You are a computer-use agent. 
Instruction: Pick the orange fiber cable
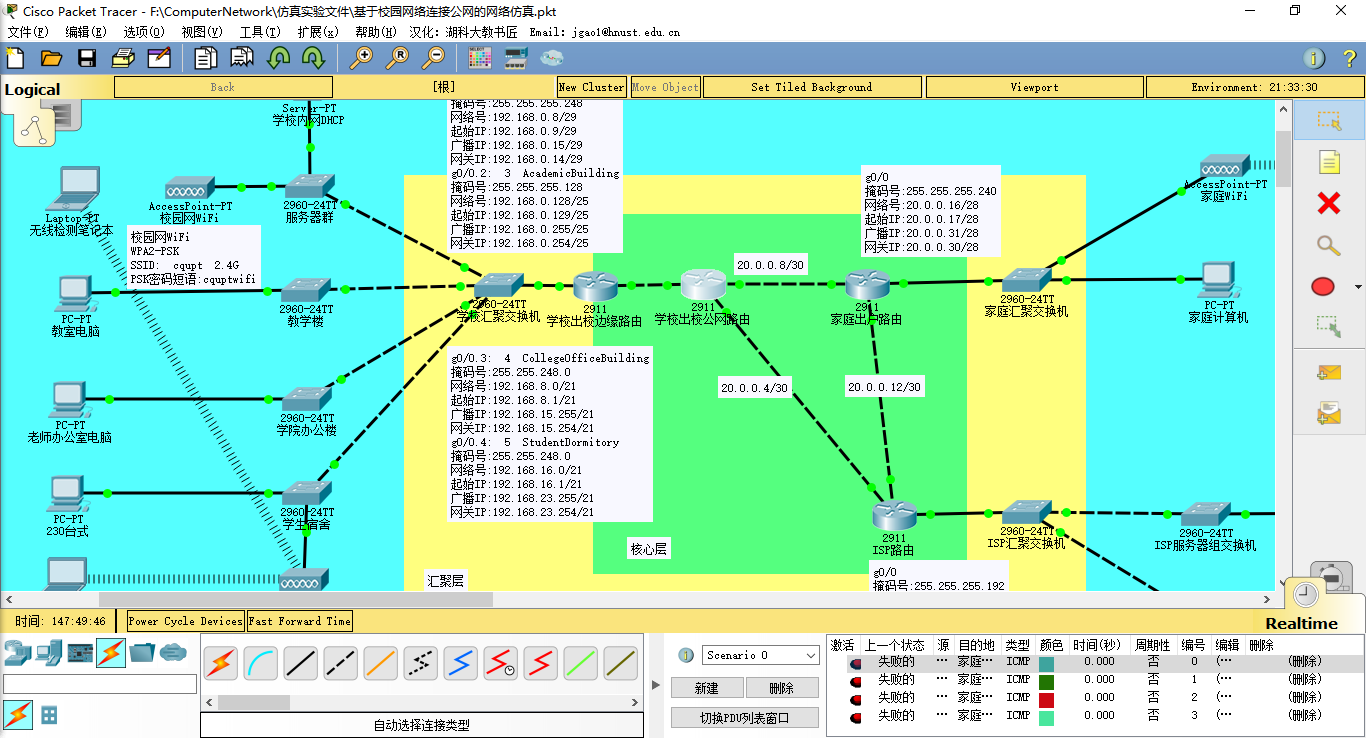coord(381,662)
